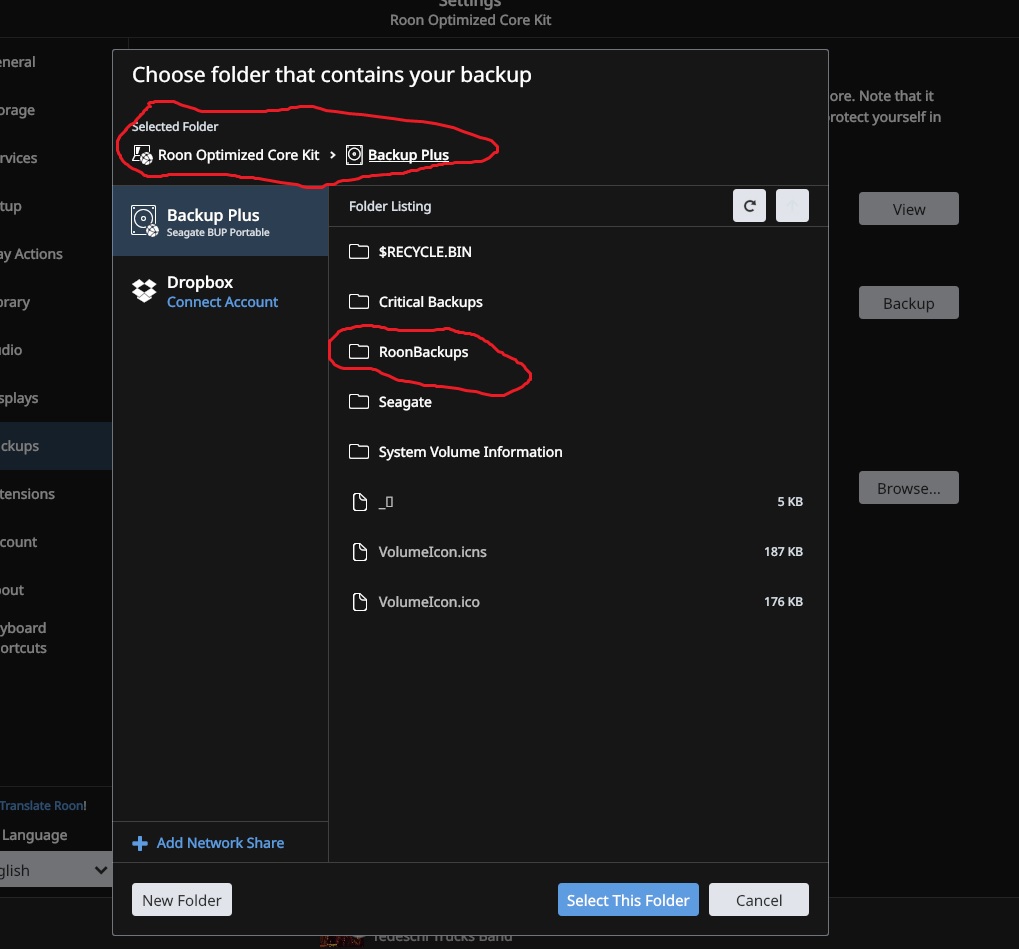Open the RoonBackups folder name
This screenshot has width=1019, height=949.
424,352
